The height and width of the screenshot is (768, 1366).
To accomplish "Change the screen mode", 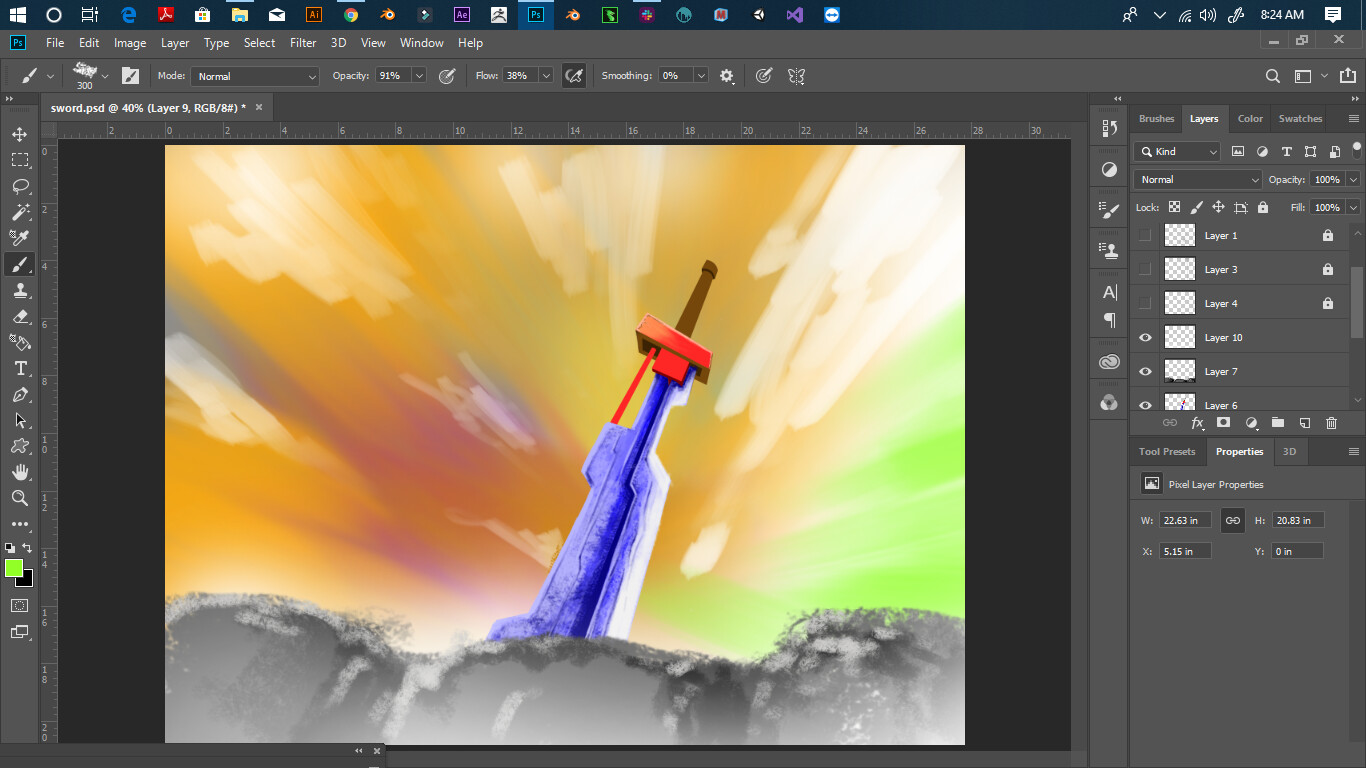I will [20, 631].
